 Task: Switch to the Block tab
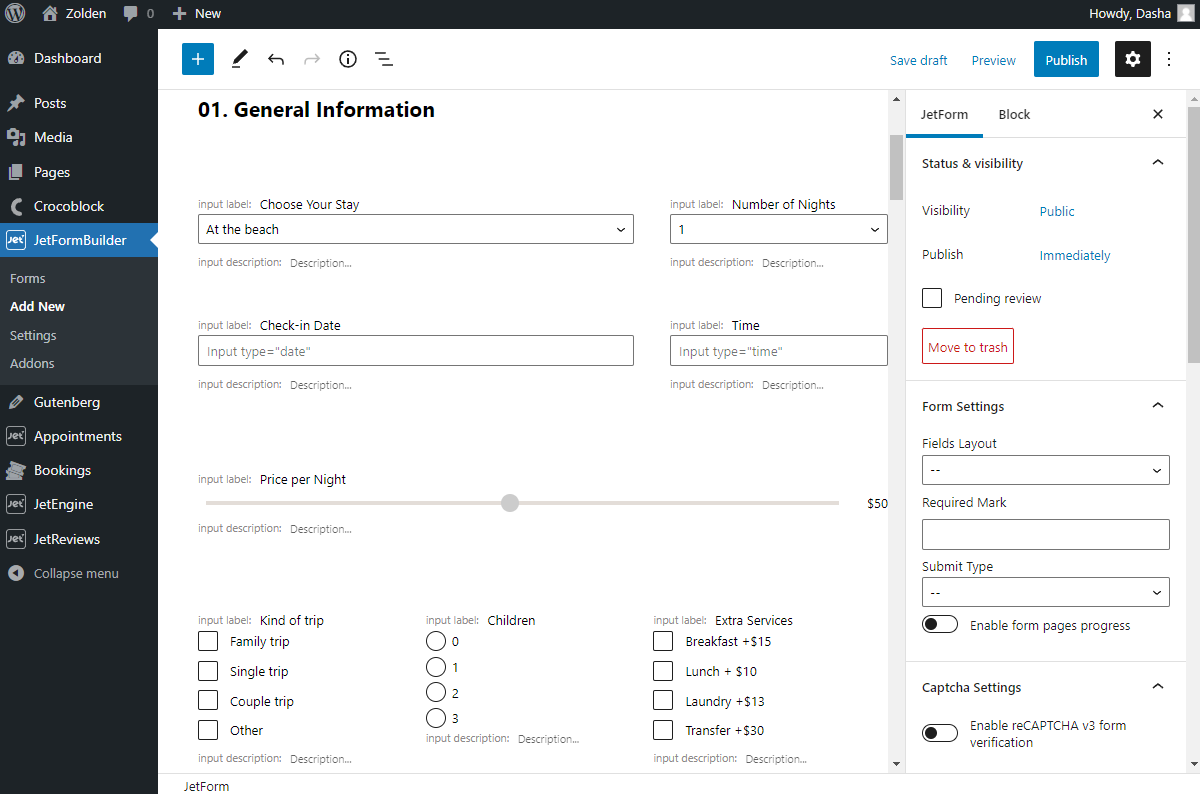1014,114
